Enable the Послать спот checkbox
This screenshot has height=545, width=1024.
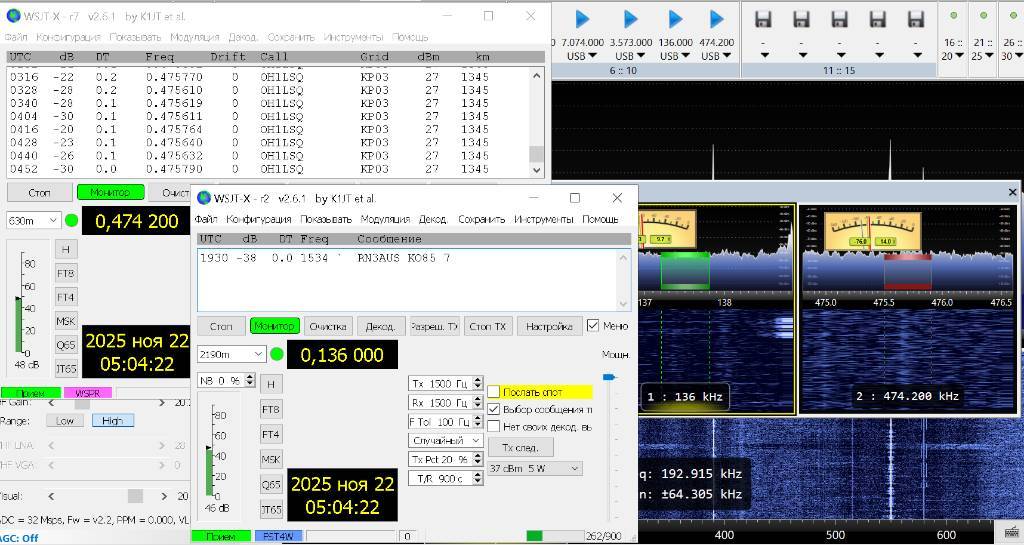[x=494, y=392]
